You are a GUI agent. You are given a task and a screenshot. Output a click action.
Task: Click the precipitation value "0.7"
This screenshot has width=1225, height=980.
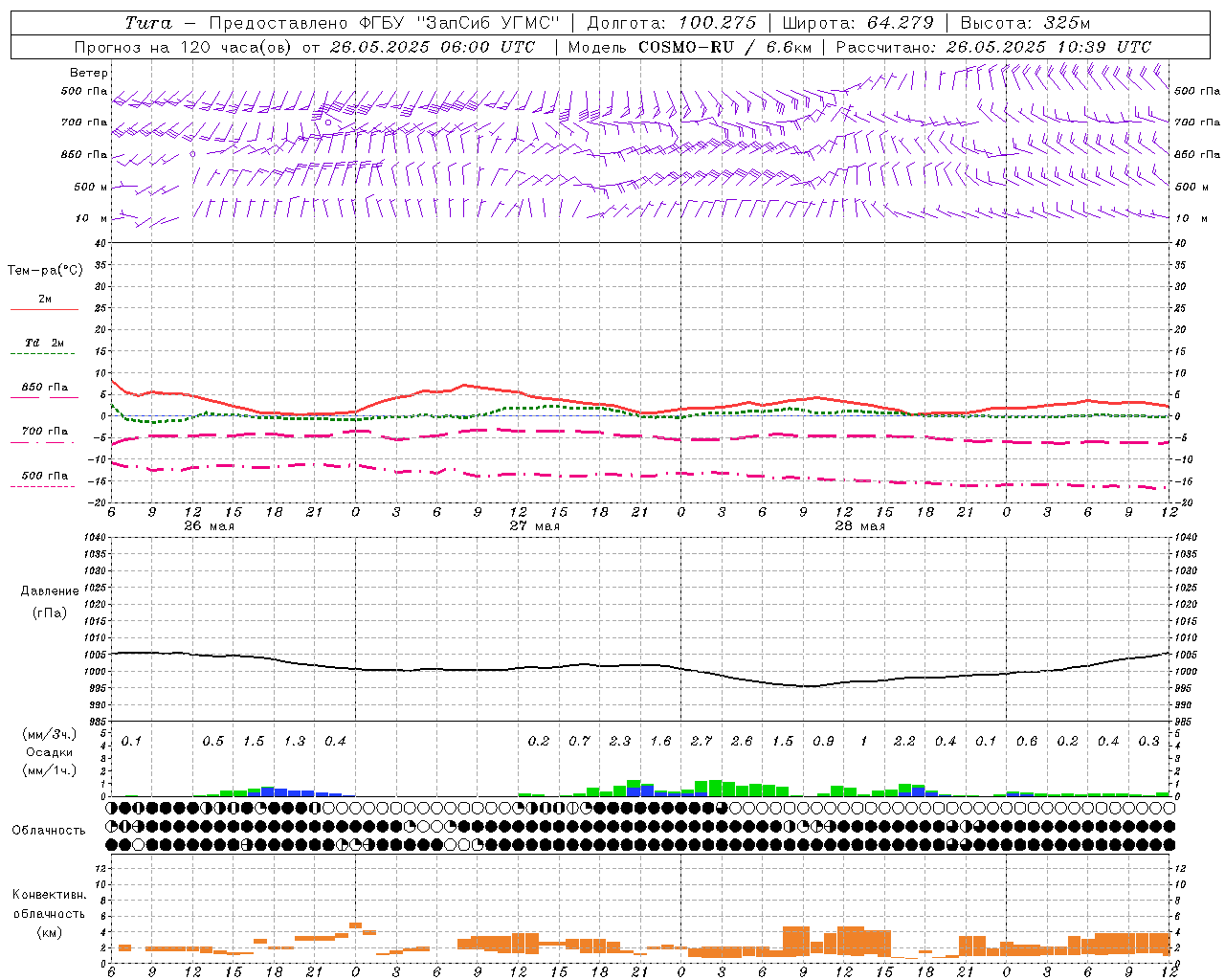tap(579, 742)
